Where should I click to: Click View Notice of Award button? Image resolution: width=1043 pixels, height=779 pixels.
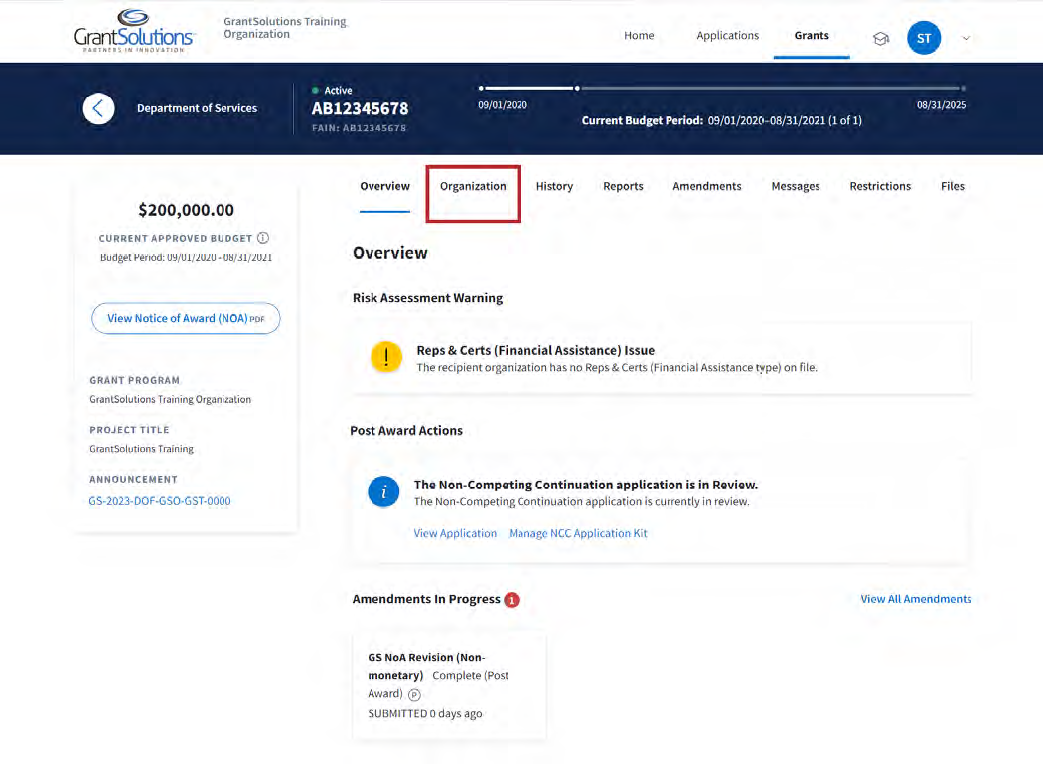coord(186,318)
